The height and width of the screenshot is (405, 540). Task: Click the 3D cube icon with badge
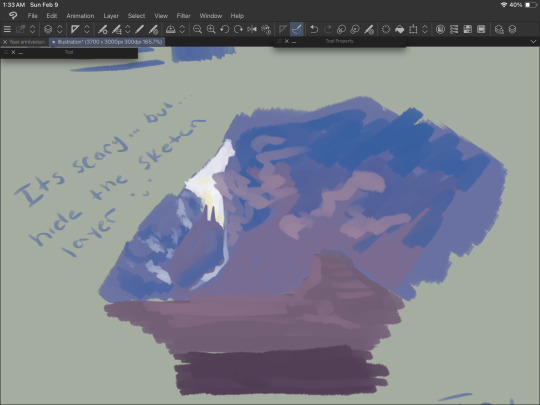499,29
